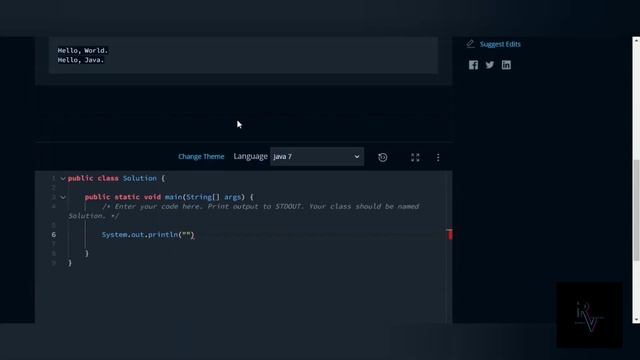Collapse the Solution class fold arrow
640x360 pixels.
(63, 178)
